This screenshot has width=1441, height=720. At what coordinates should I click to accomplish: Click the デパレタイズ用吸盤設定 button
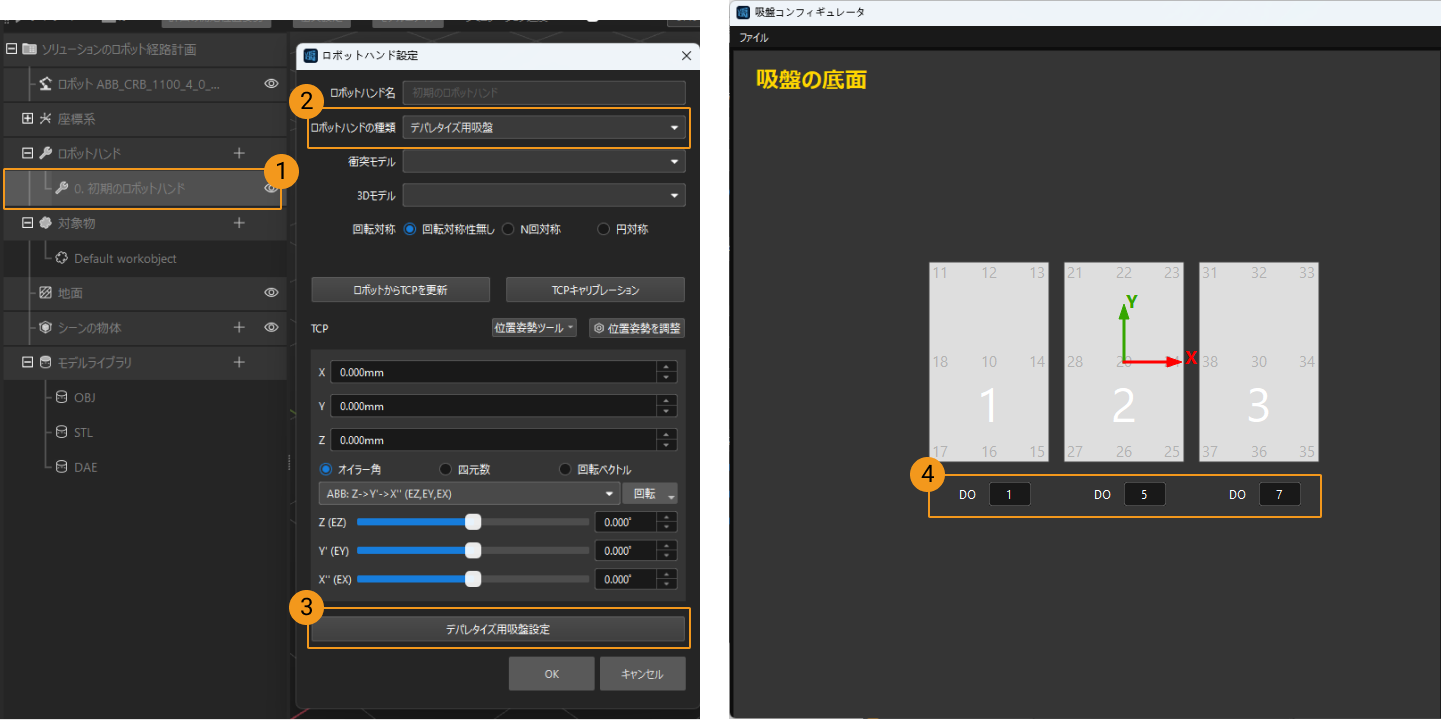pyautogui.click(x=497, y=629)
